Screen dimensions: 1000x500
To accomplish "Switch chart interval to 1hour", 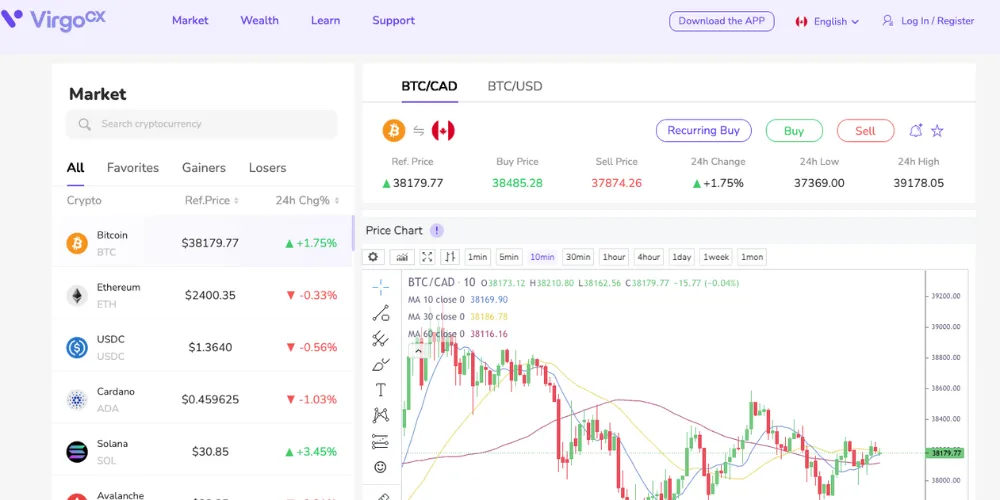I will point(614,257).
